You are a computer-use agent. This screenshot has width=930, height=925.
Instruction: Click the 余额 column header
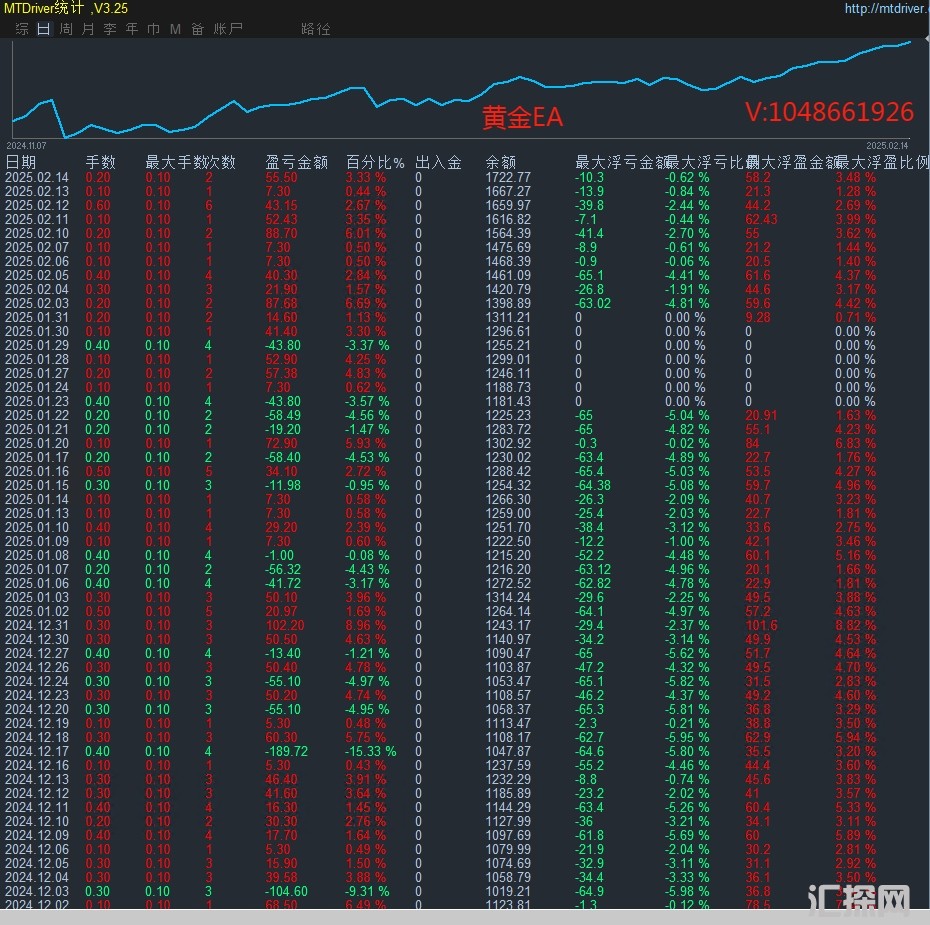(501, 162)
